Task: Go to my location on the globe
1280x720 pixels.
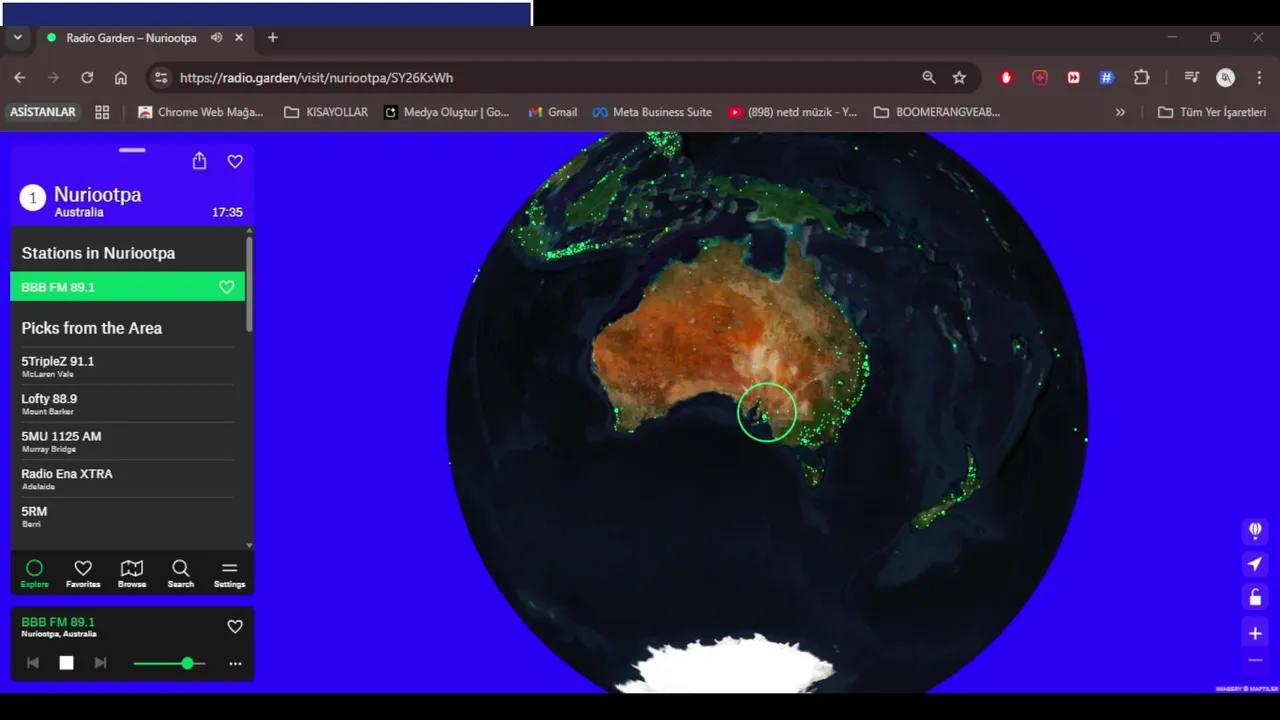Action: tap(1255, 564)
